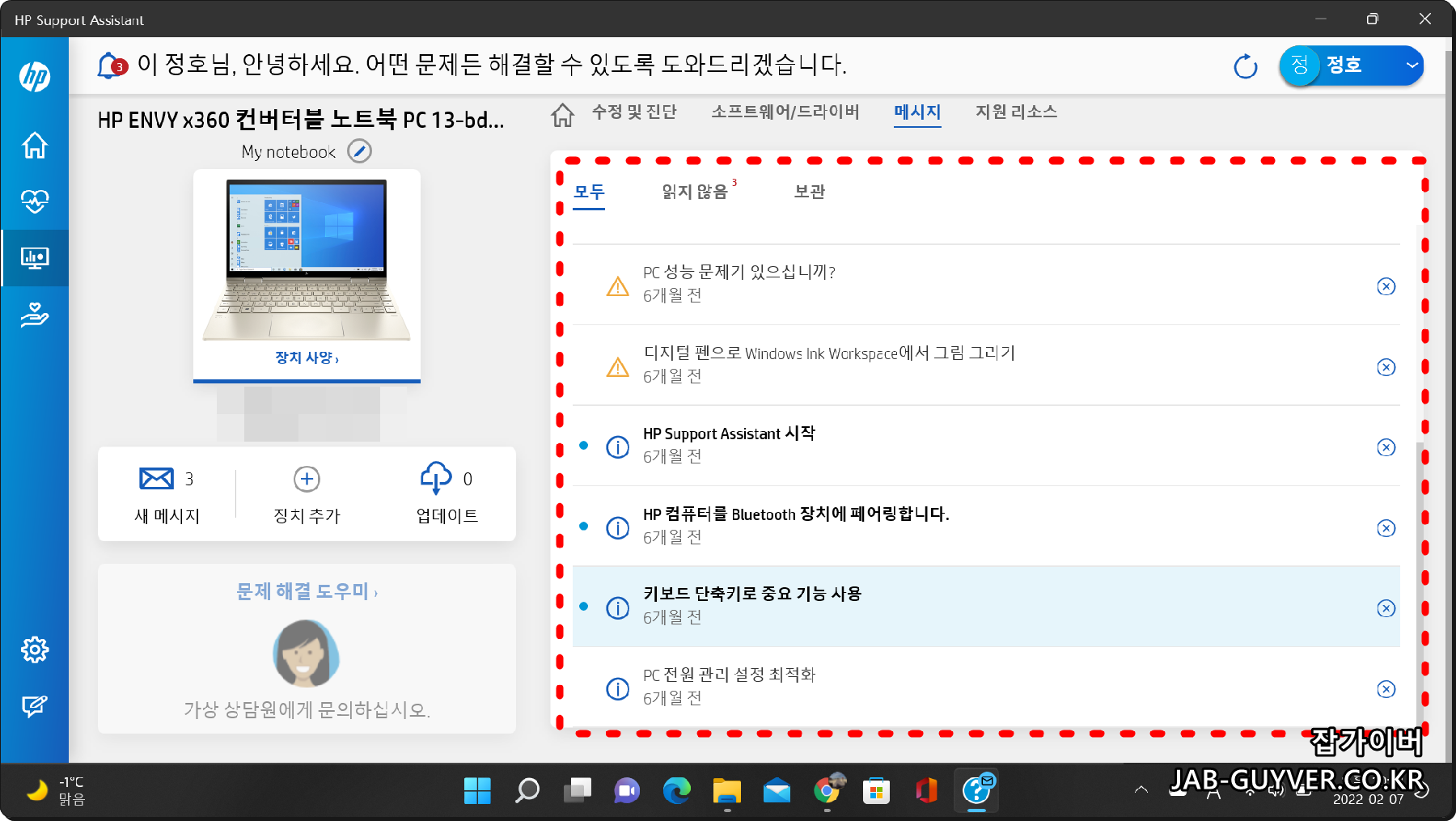Click info icon of HP Support Assistant 시작
The width and height of the screenshot is (1456, 821).
coord(618,447)
